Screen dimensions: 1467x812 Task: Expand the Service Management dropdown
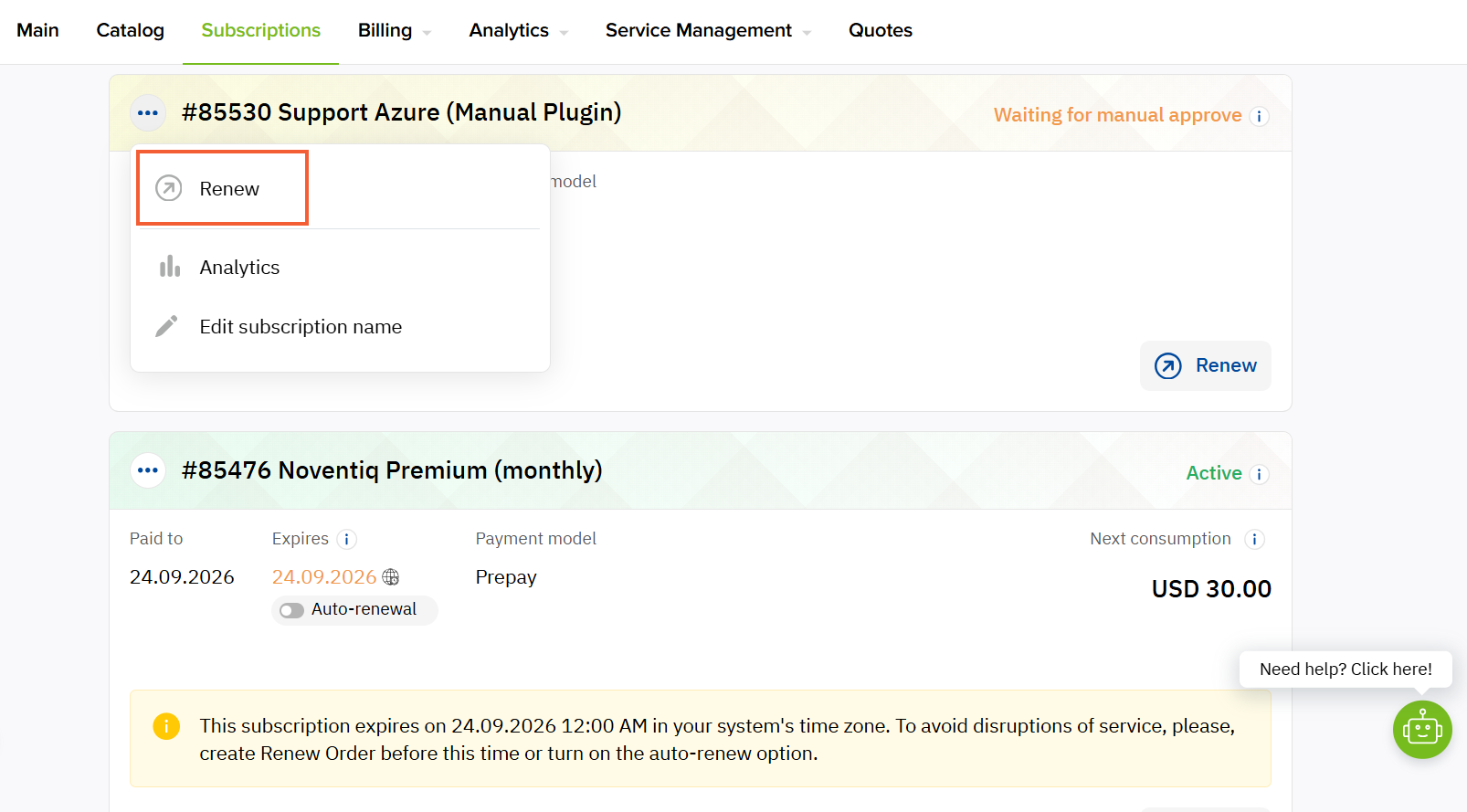tap(708, 30)
